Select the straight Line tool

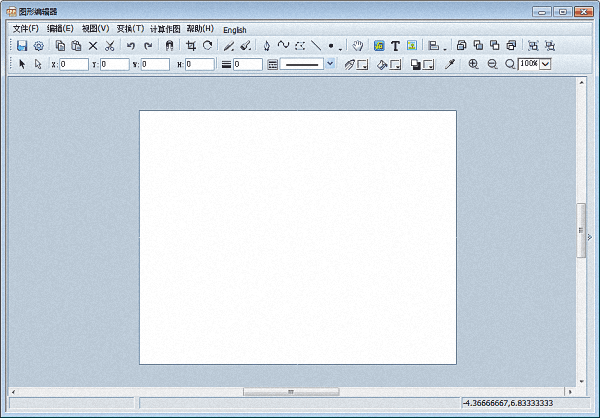click(316, 46)
